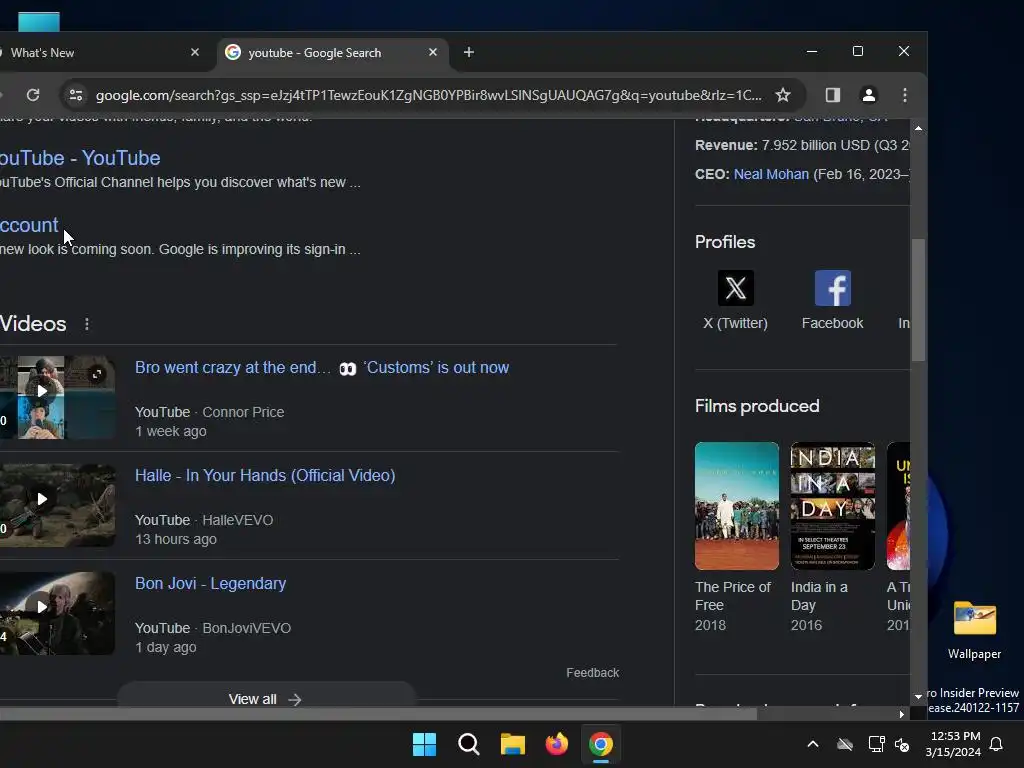Click 'Revenue: 7.952 billion USD' text

(802, 145)
